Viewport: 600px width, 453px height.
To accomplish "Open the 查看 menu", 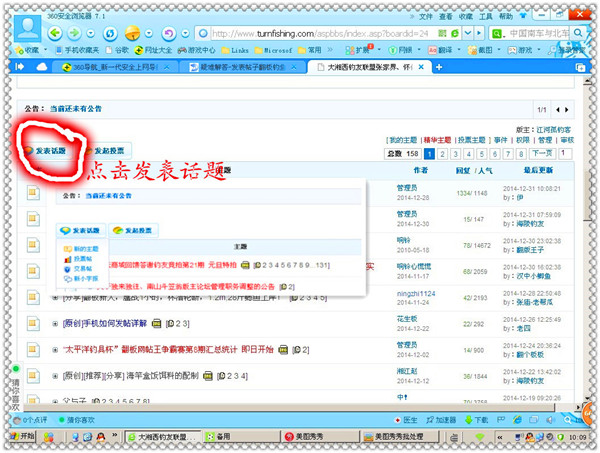I will coord(445,16).
